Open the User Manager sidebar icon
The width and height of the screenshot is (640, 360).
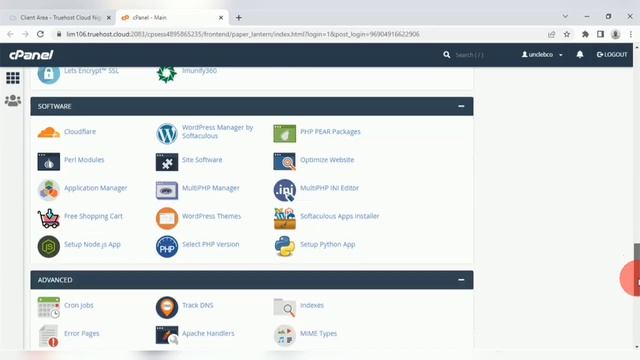point(13,100)
